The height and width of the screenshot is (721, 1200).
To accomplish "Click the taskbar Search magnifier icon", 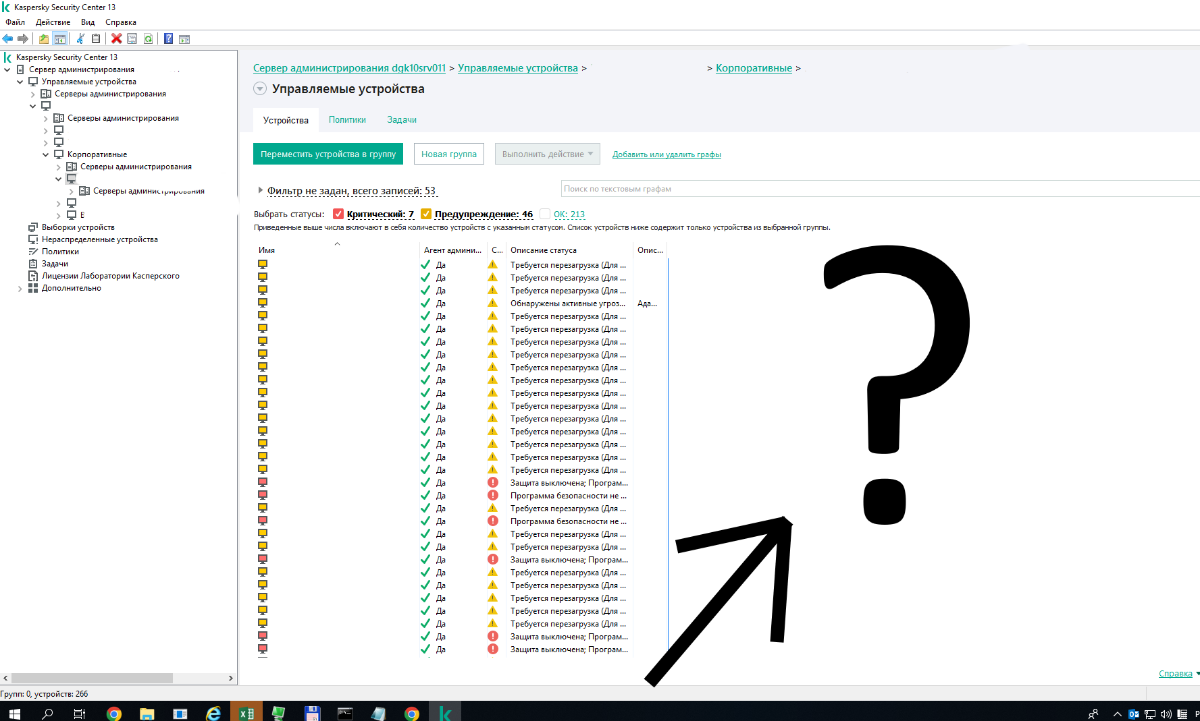I will click(47, 713).
